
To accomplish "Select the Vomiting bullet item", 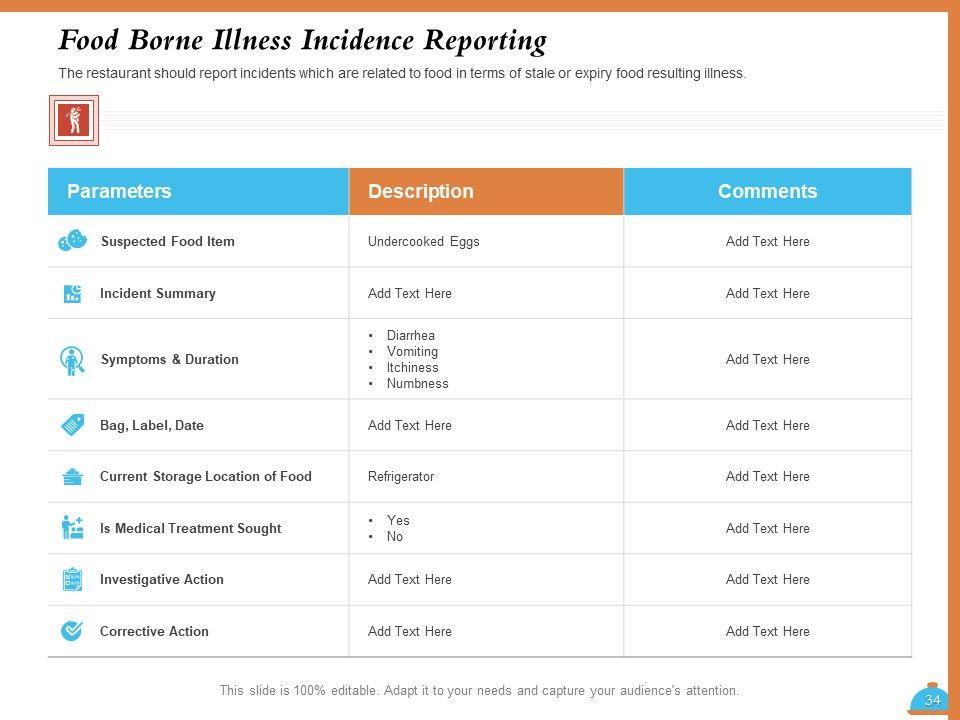I will (412, 351).
